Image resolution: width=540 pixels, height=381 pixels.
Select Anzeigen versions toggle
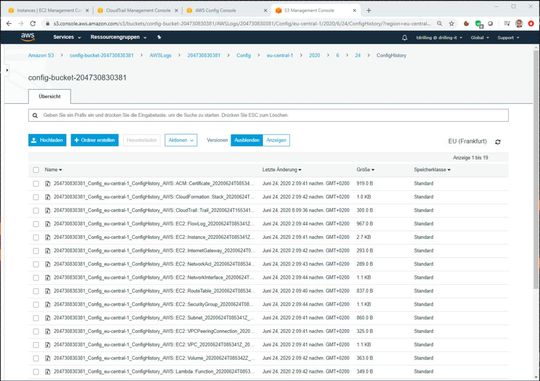(x=276, y=140)
